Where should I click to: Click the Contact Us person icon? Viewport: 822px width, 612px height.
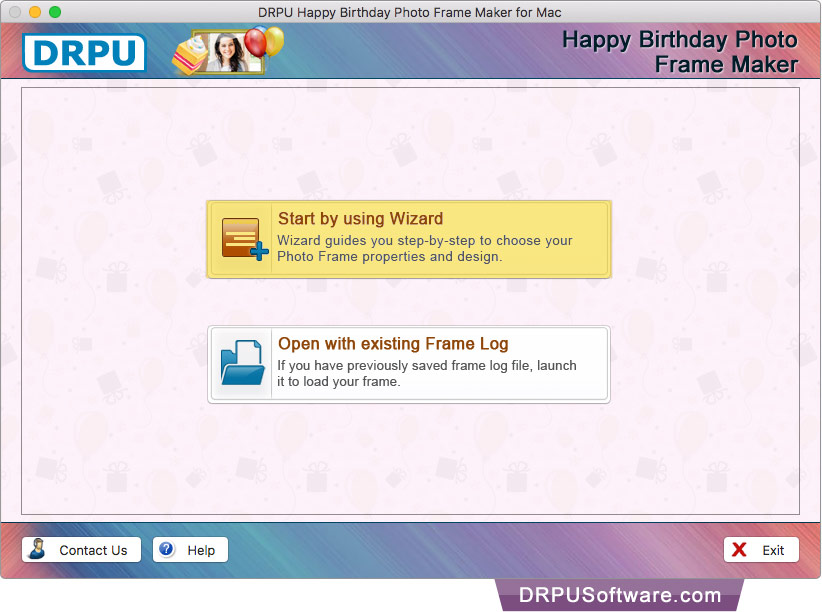[37, 549]
